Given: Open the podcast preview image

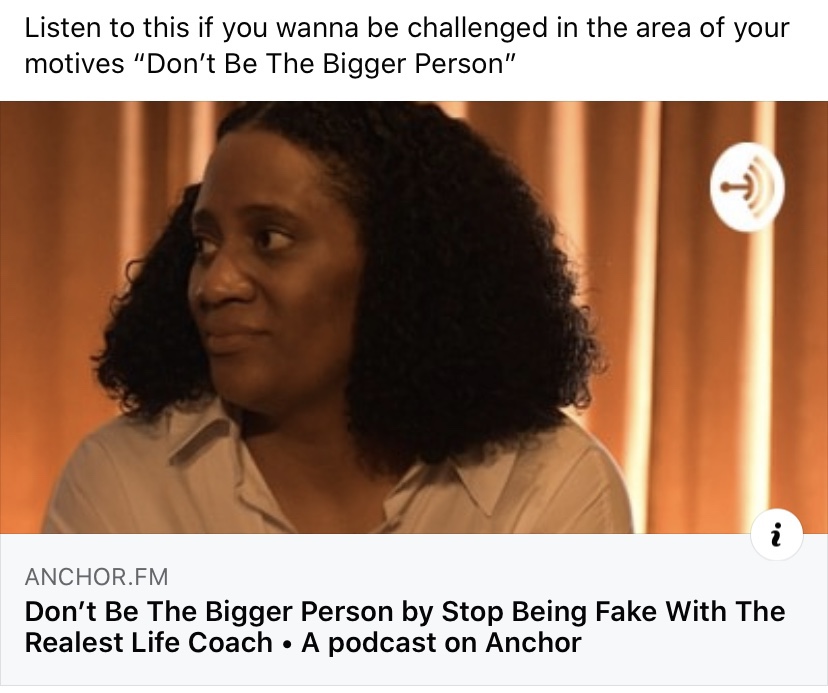Looking at the screenshot, I should click(x=414, y=317).
